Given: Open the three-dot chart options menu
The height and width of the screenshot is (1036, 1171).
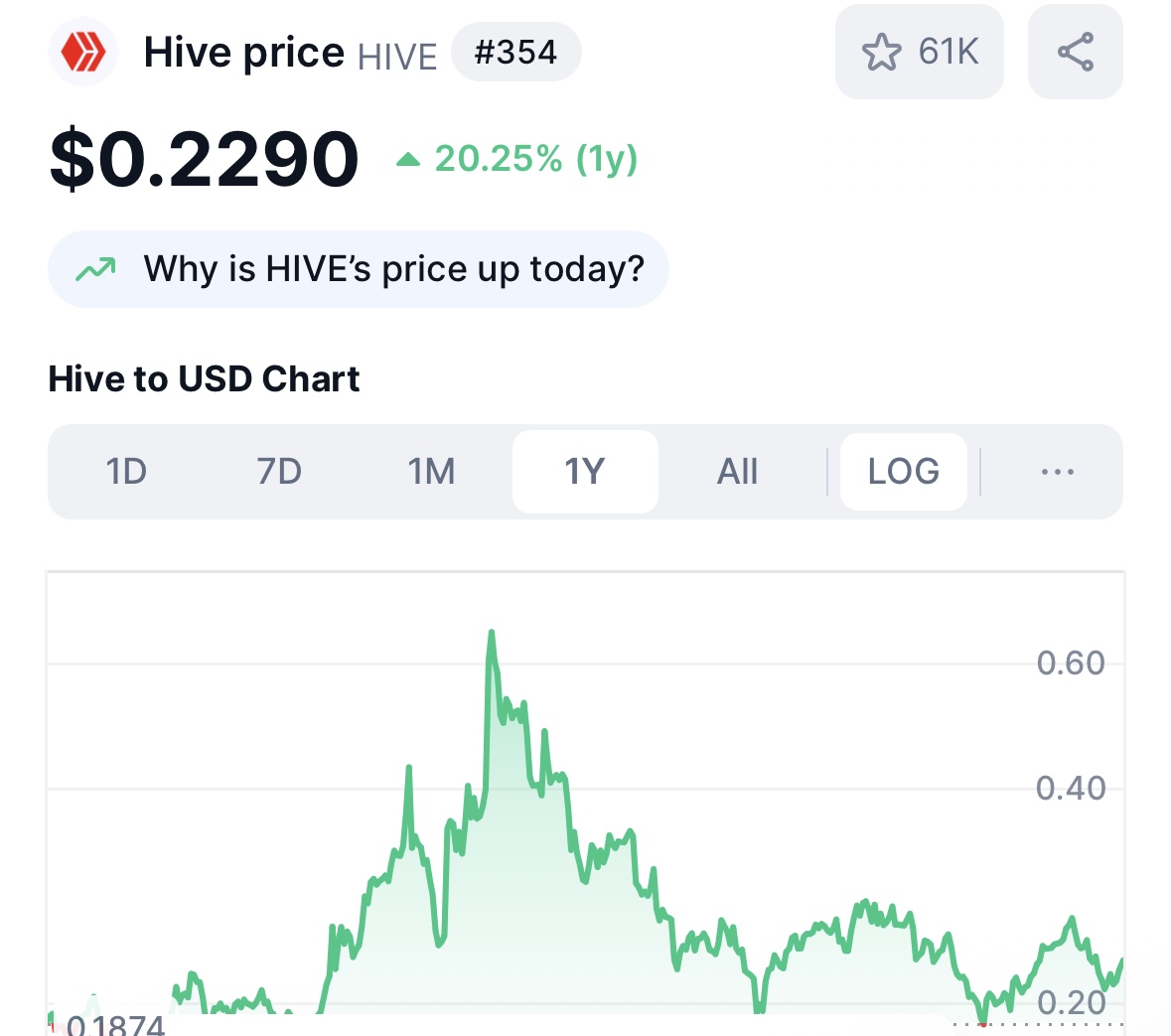Looking at the screenshot, I should (x=1057, y=472).
